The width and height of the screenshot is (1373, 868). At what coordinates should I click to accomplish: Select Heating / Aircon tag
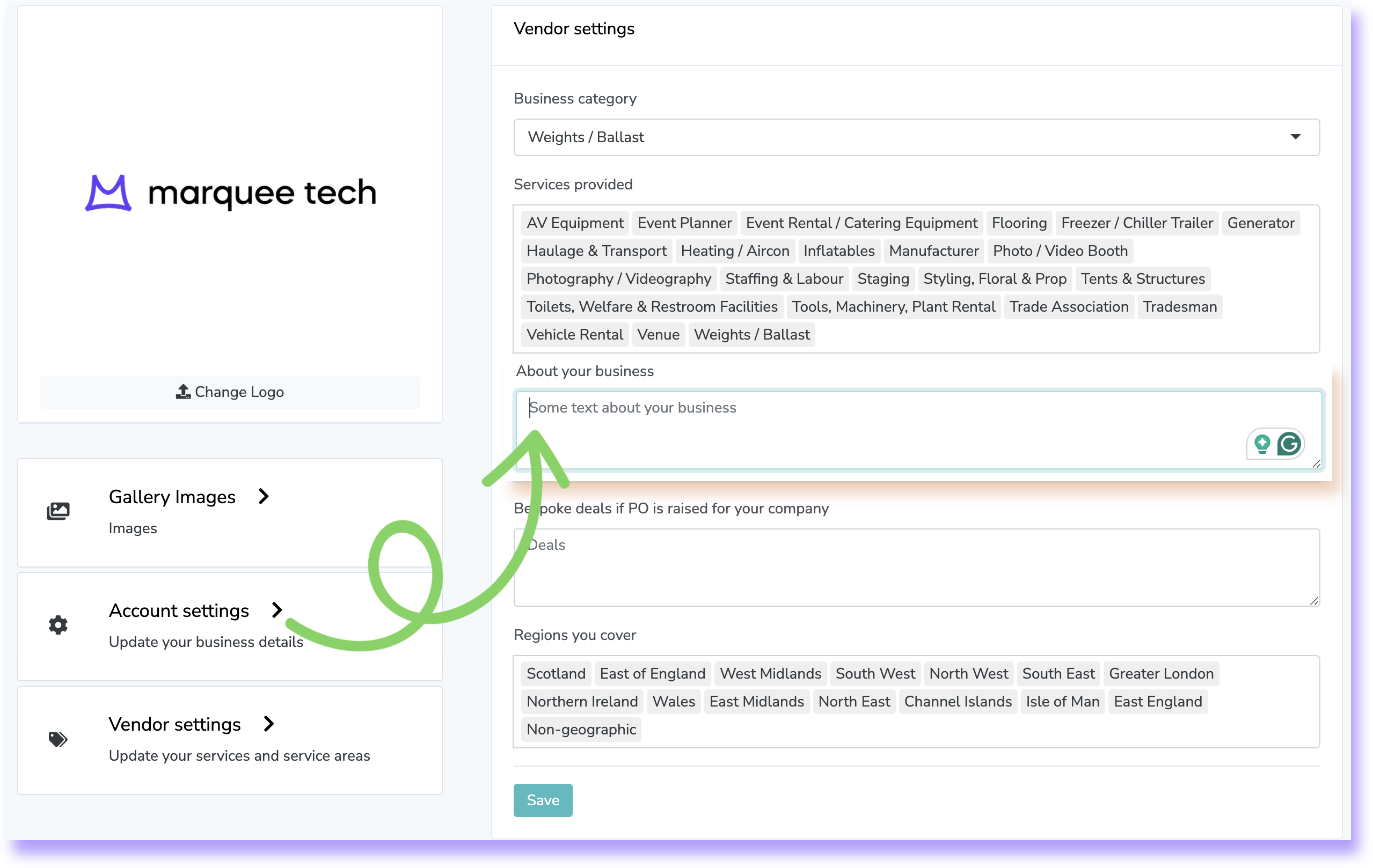pos(735,251)
